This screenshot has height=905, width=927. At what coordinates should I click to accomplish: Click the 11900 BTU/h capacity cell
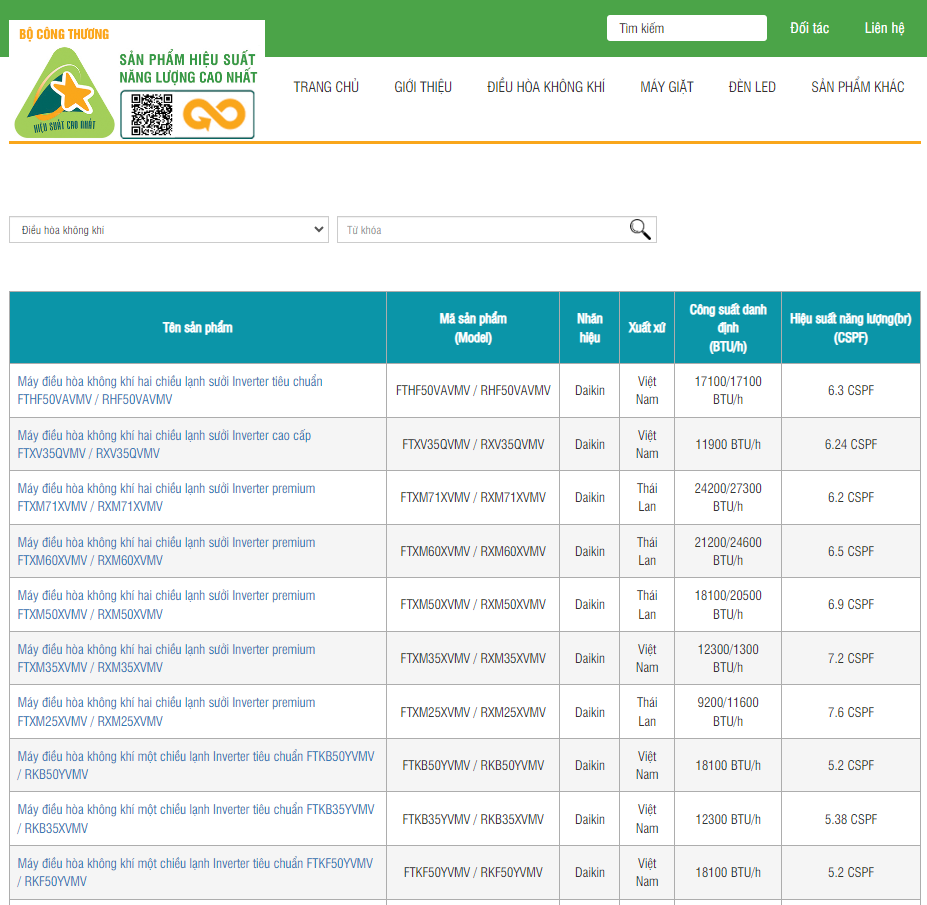[x=728, y=444]
